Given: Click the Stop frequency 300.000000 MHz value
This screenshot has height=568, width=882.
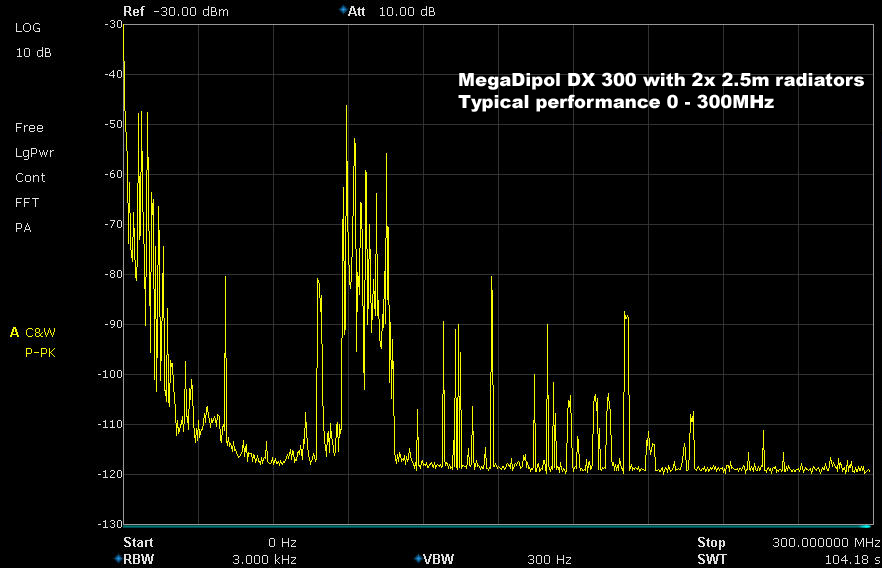Looking at the screenshot, I should [825, 542].
